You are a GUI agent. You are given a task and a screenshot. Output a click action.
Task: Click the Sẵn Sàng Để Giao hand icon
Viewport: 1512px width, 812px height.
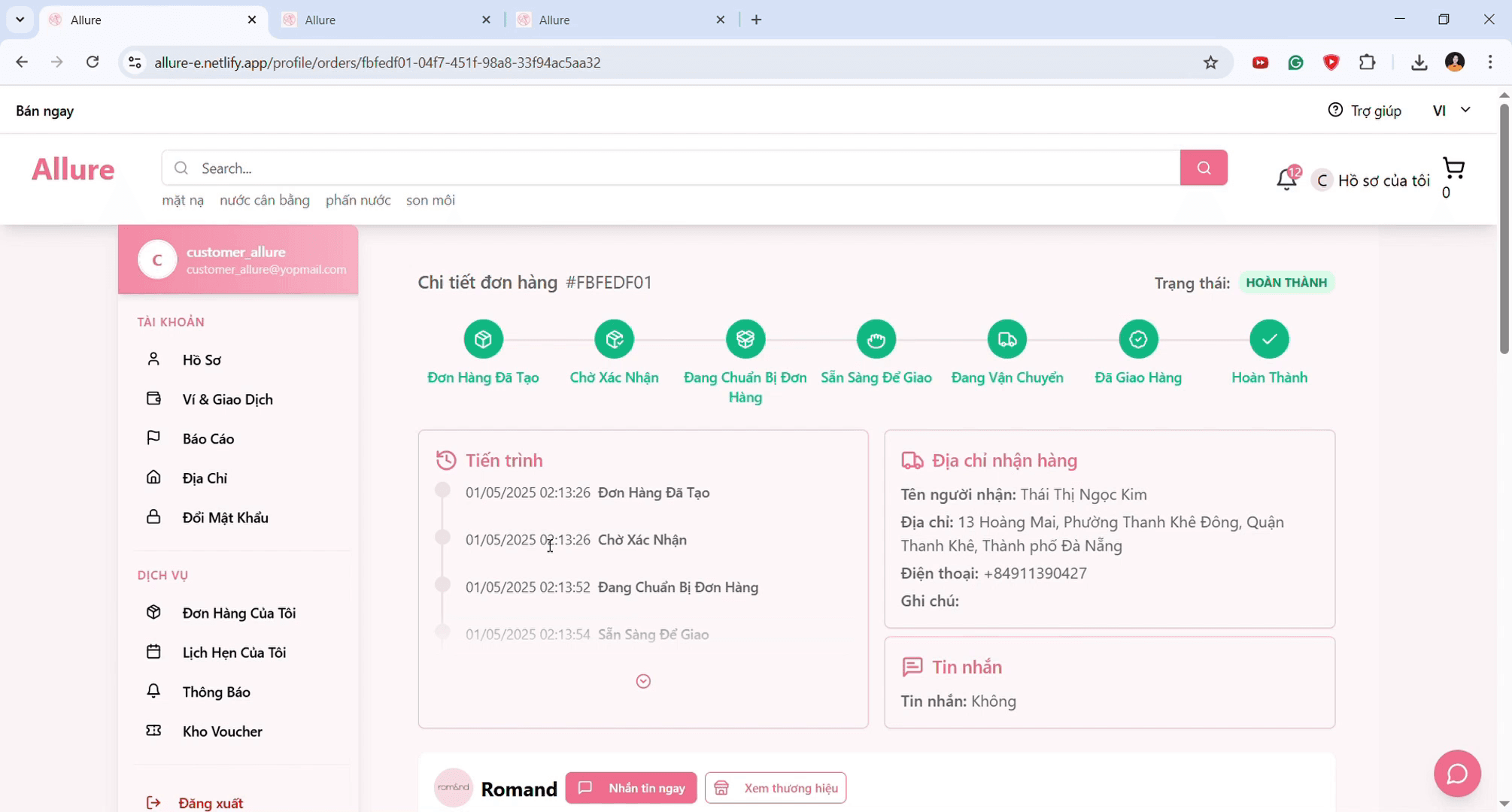pyautogui.click(x=876, y=340)
